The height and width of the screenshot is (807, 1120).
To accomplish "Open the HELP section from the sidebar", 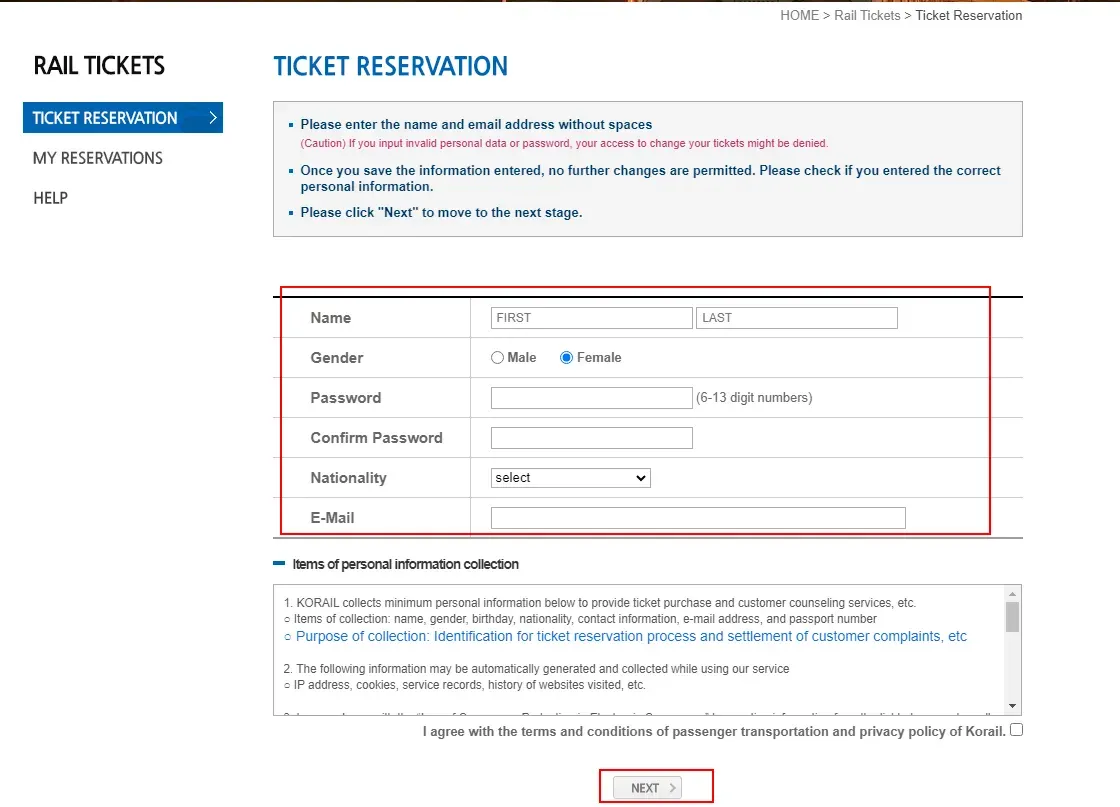I will point(50,198).
